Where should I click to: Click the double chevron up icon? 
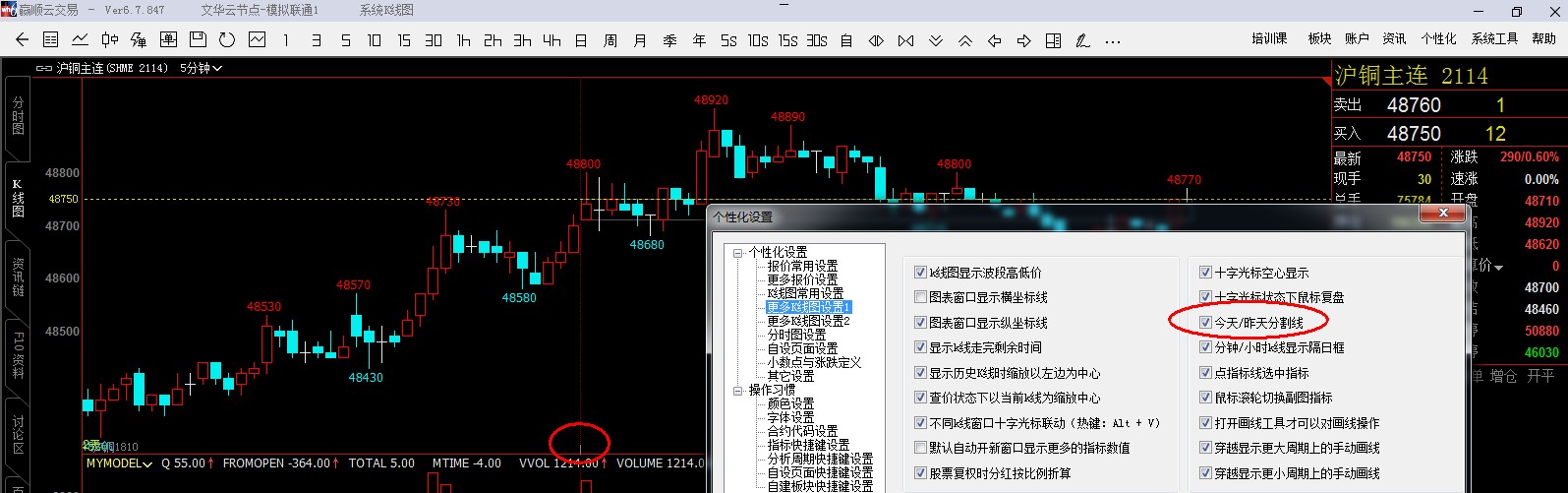tap(965, 40)
